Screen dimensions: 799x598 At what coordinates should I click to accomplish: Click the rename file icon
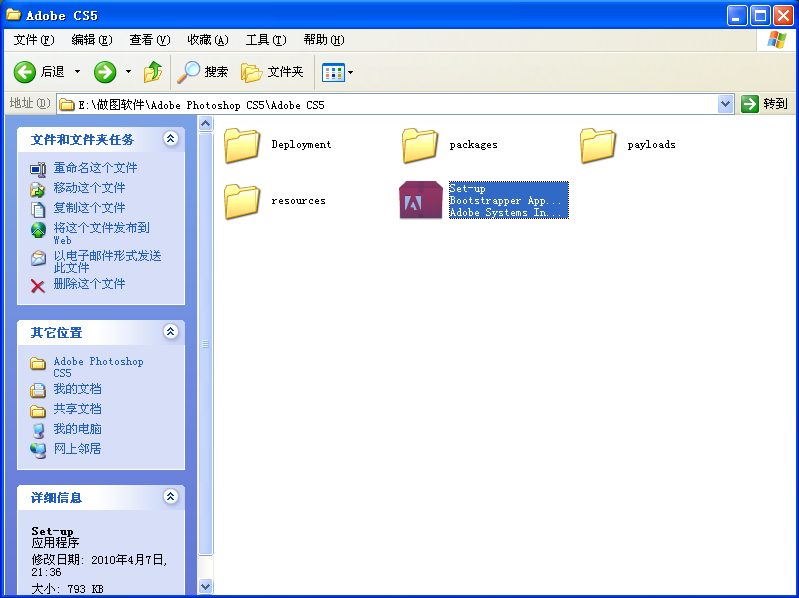click(38, 169)
